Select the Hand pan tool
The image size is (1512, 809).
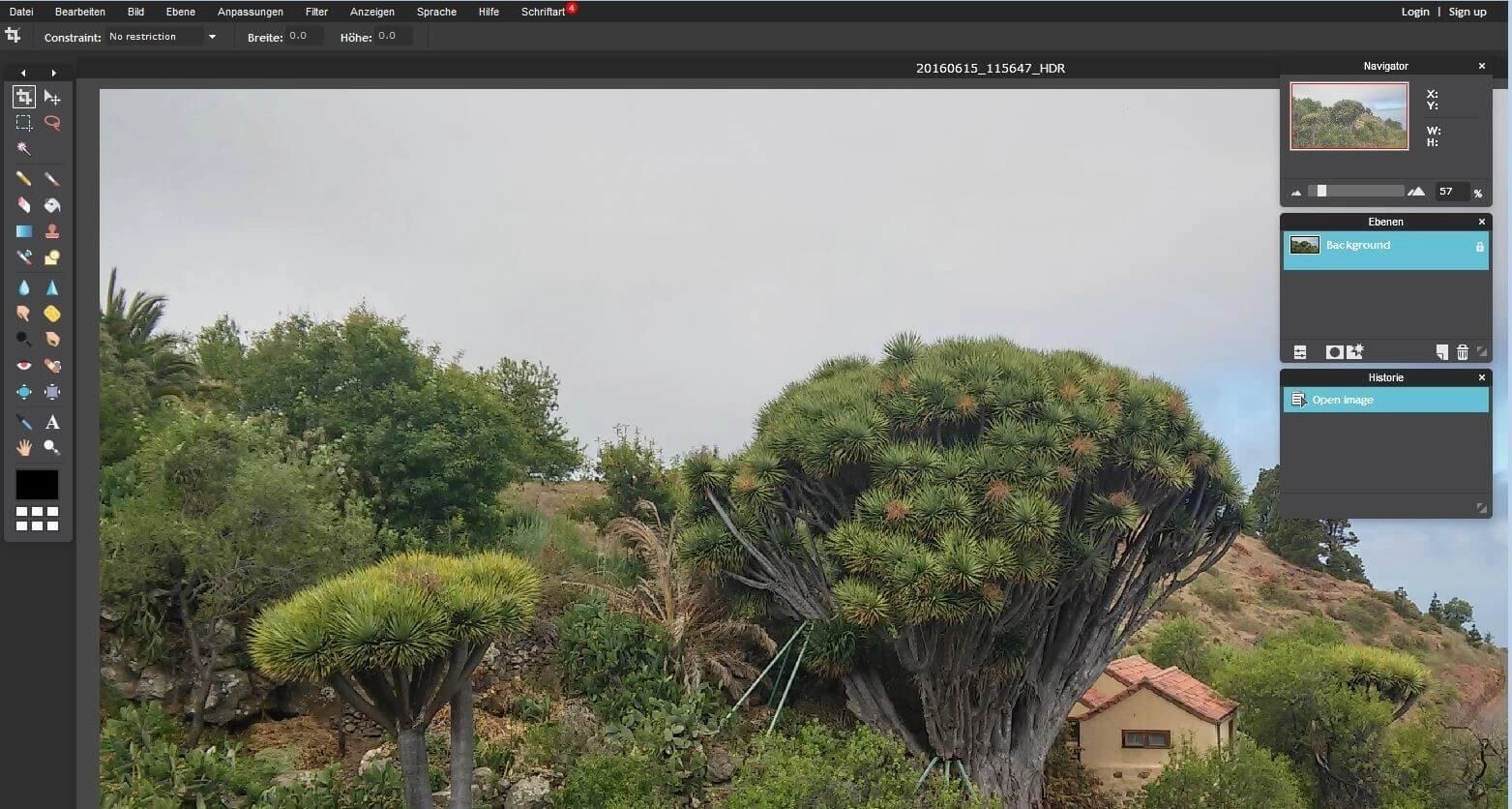tap(24, 448)
